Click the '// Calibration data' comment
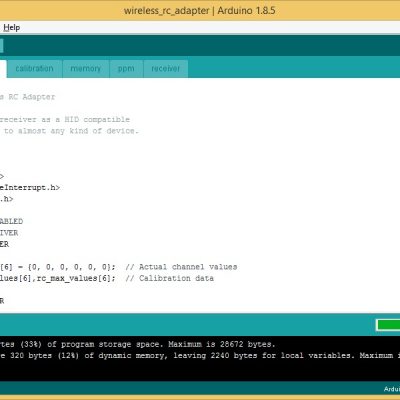Viewport: 400px width, 400px height. 170,278
